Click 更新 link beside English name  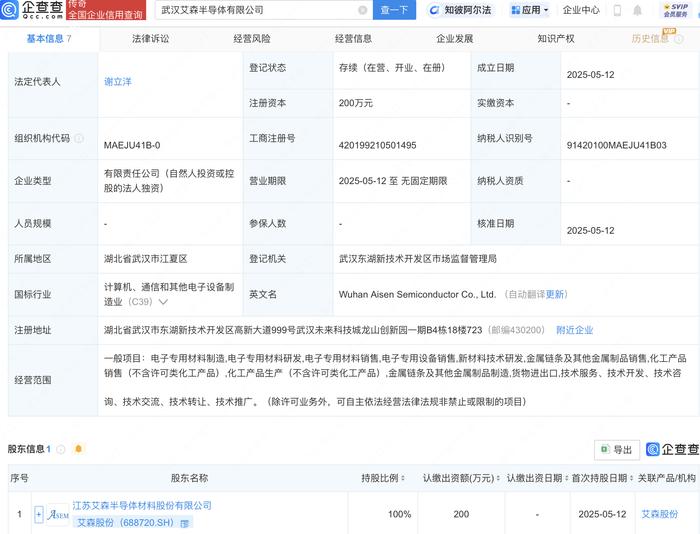click(x=555, y=294)
